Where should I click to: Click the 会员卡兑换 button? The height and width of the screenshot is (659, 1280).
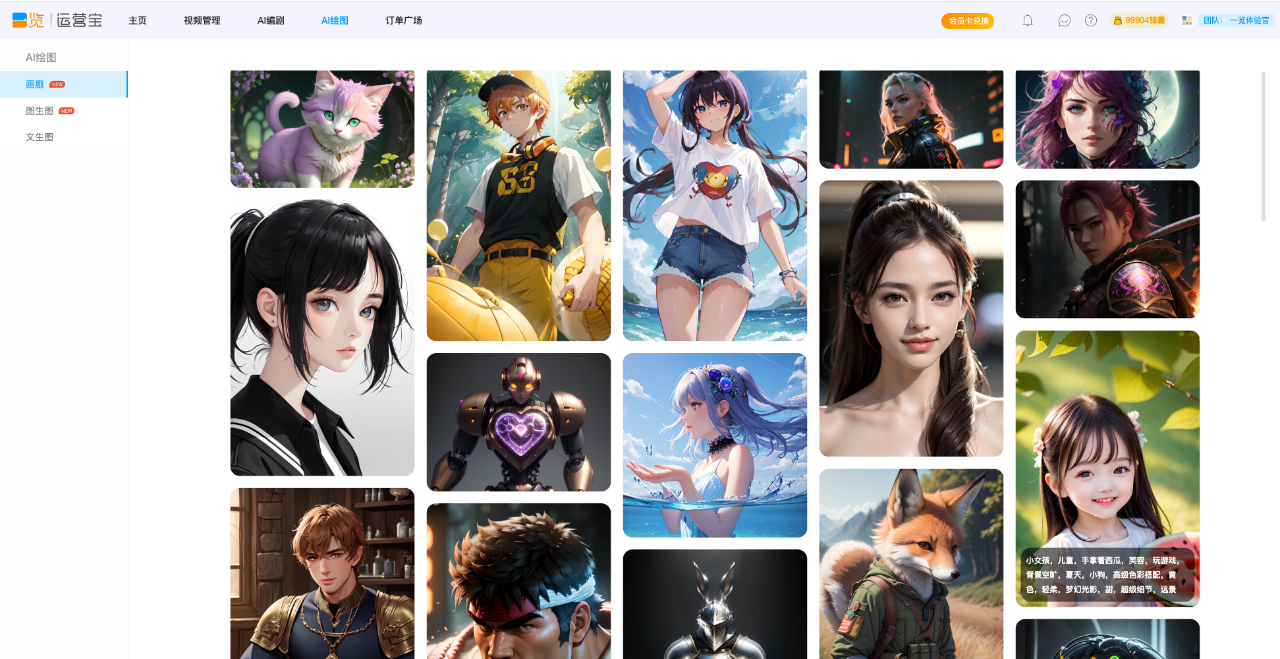coord(968,21)
